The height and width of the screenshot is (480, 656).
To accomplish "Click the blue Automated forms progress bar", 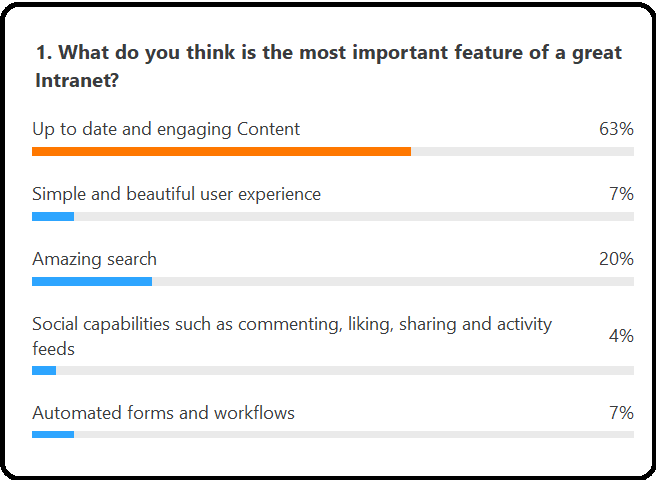I will pos(53,435).
